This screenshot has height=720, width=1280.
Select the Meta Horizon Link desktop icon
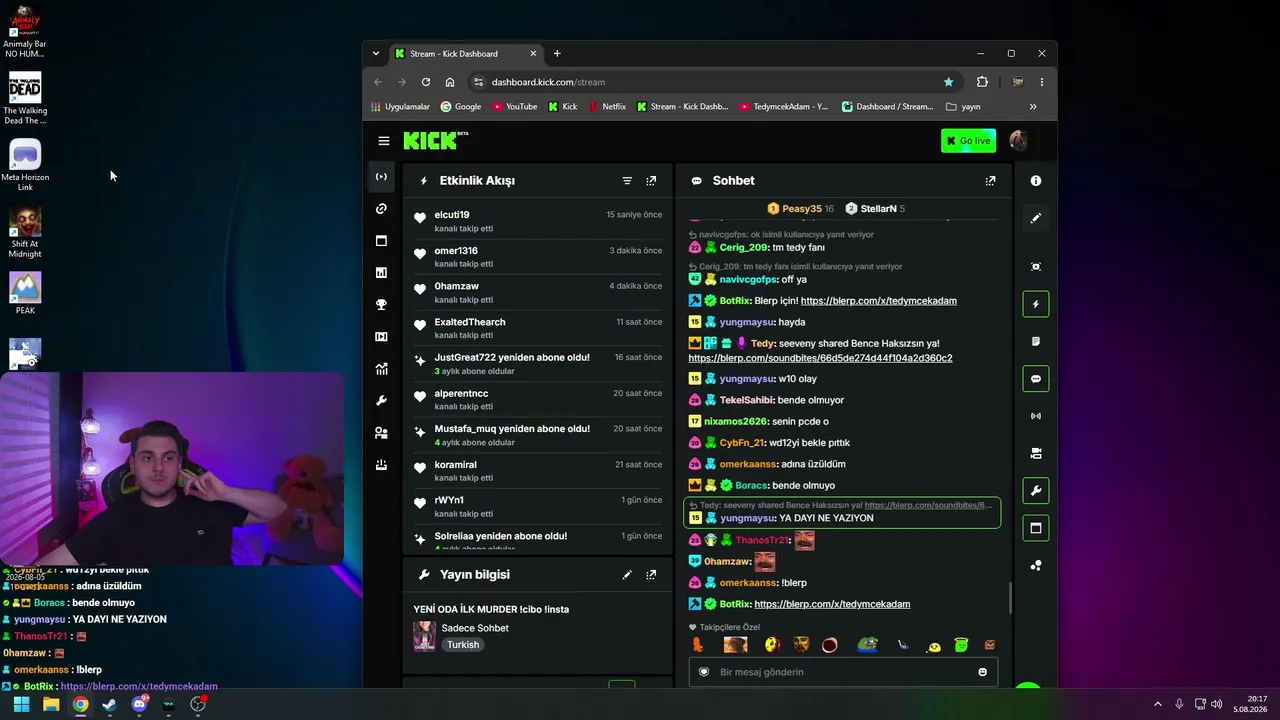point(25,165)
